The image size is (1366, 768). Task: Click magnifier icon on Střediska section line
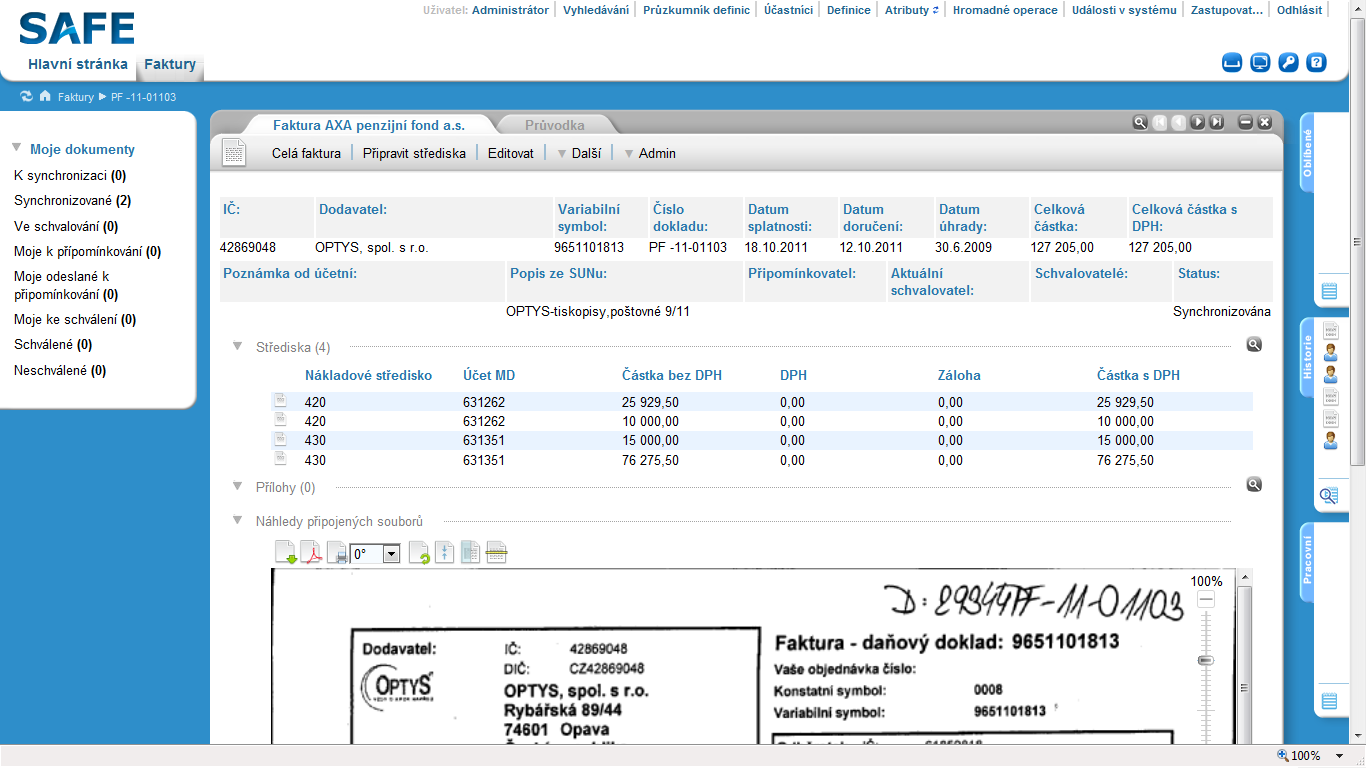[1254, 344]
